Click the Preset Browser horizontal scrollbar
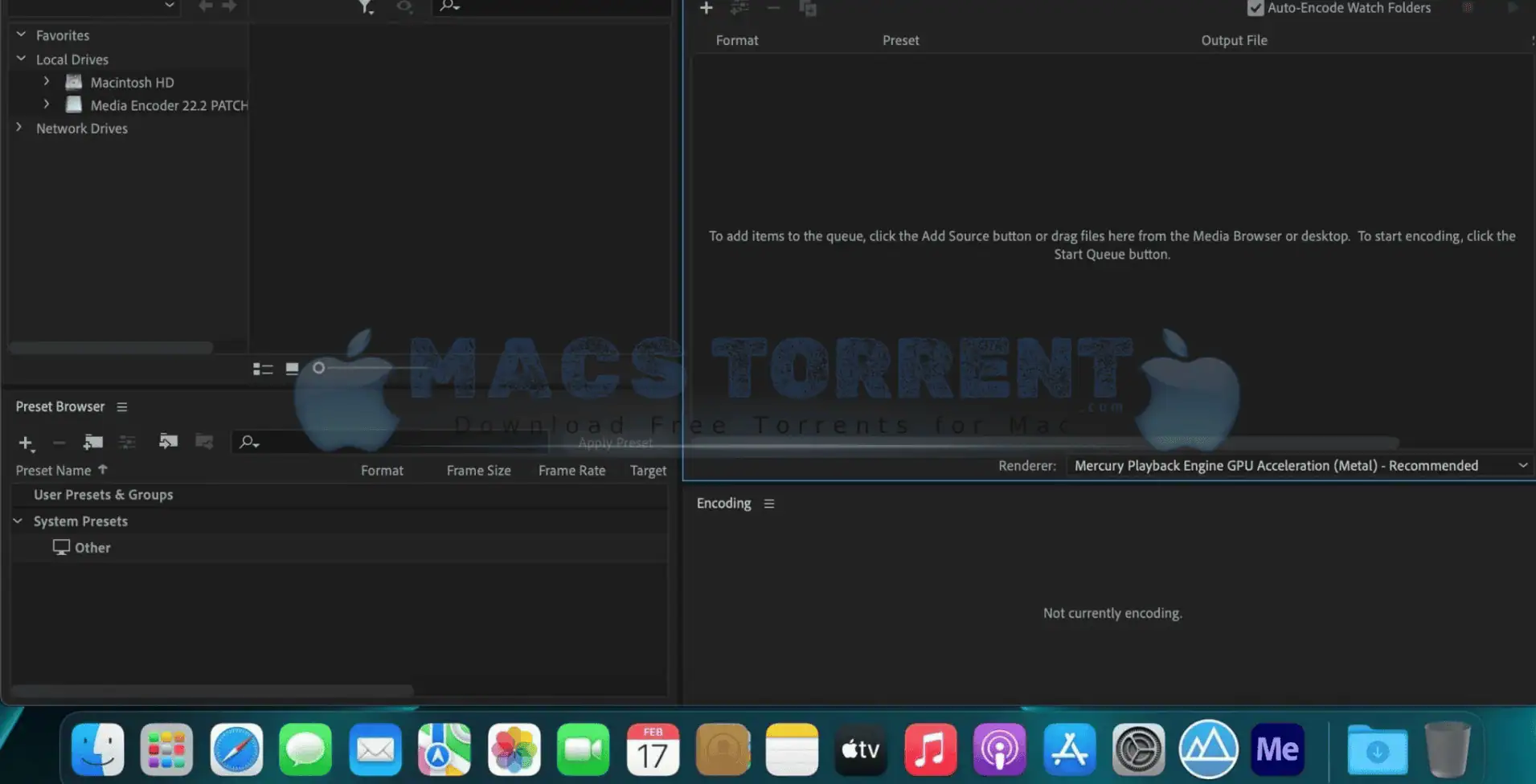1536x784 pixels. [212, 690]
